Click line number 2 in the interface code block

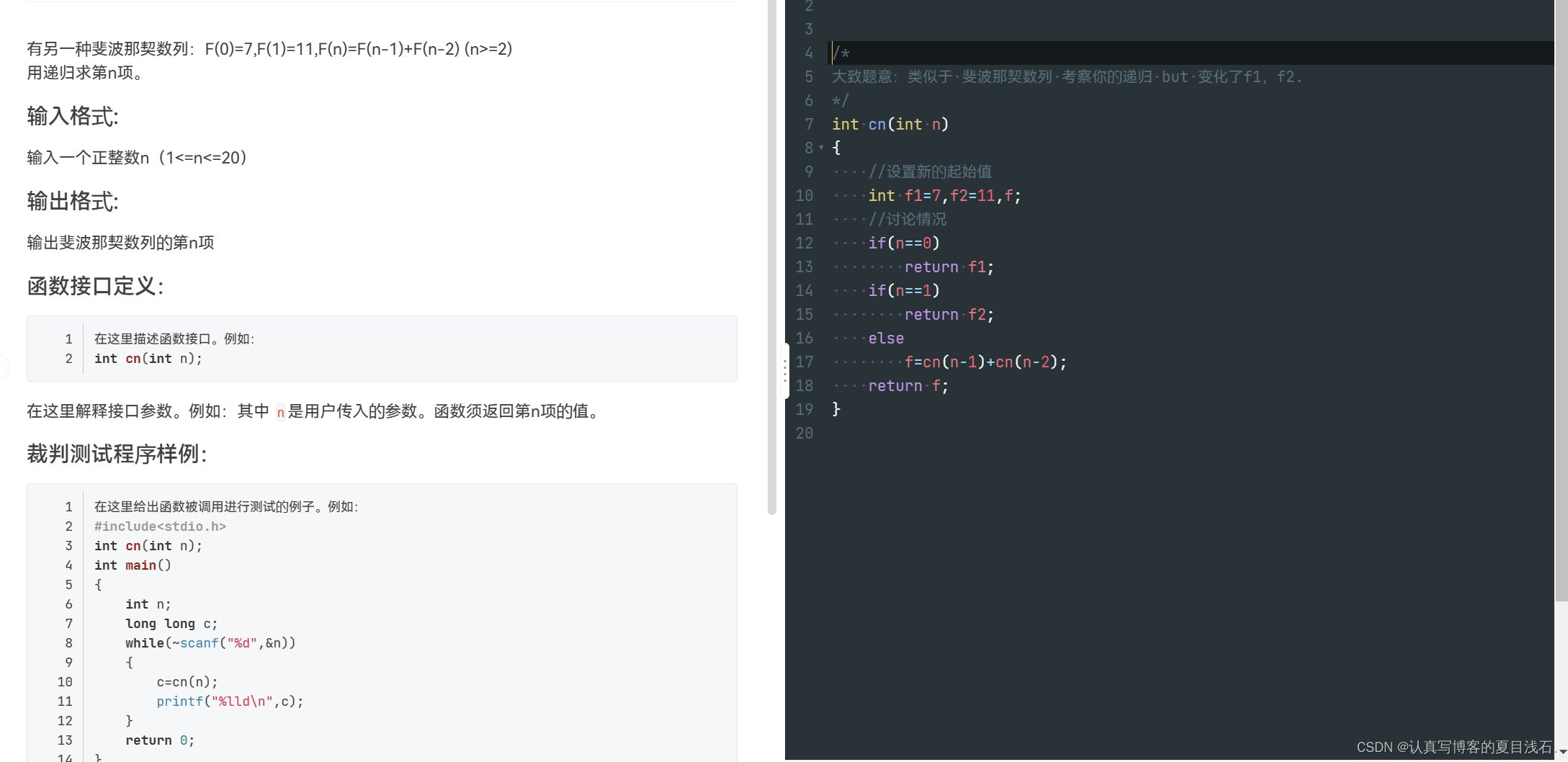[x=68, y=358]
